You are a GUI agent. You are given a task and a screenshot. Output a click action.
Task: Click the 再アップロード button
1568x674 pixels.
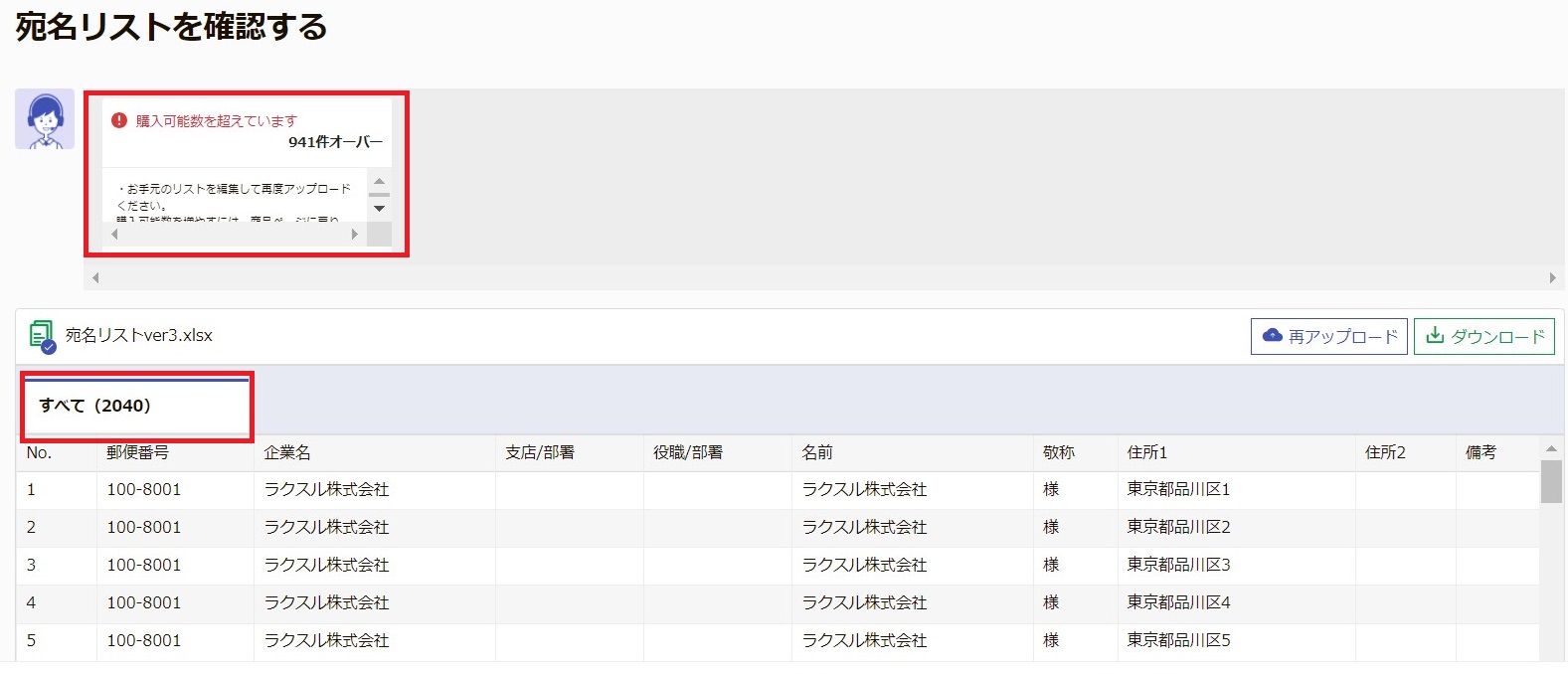(x=1329, y=336)
